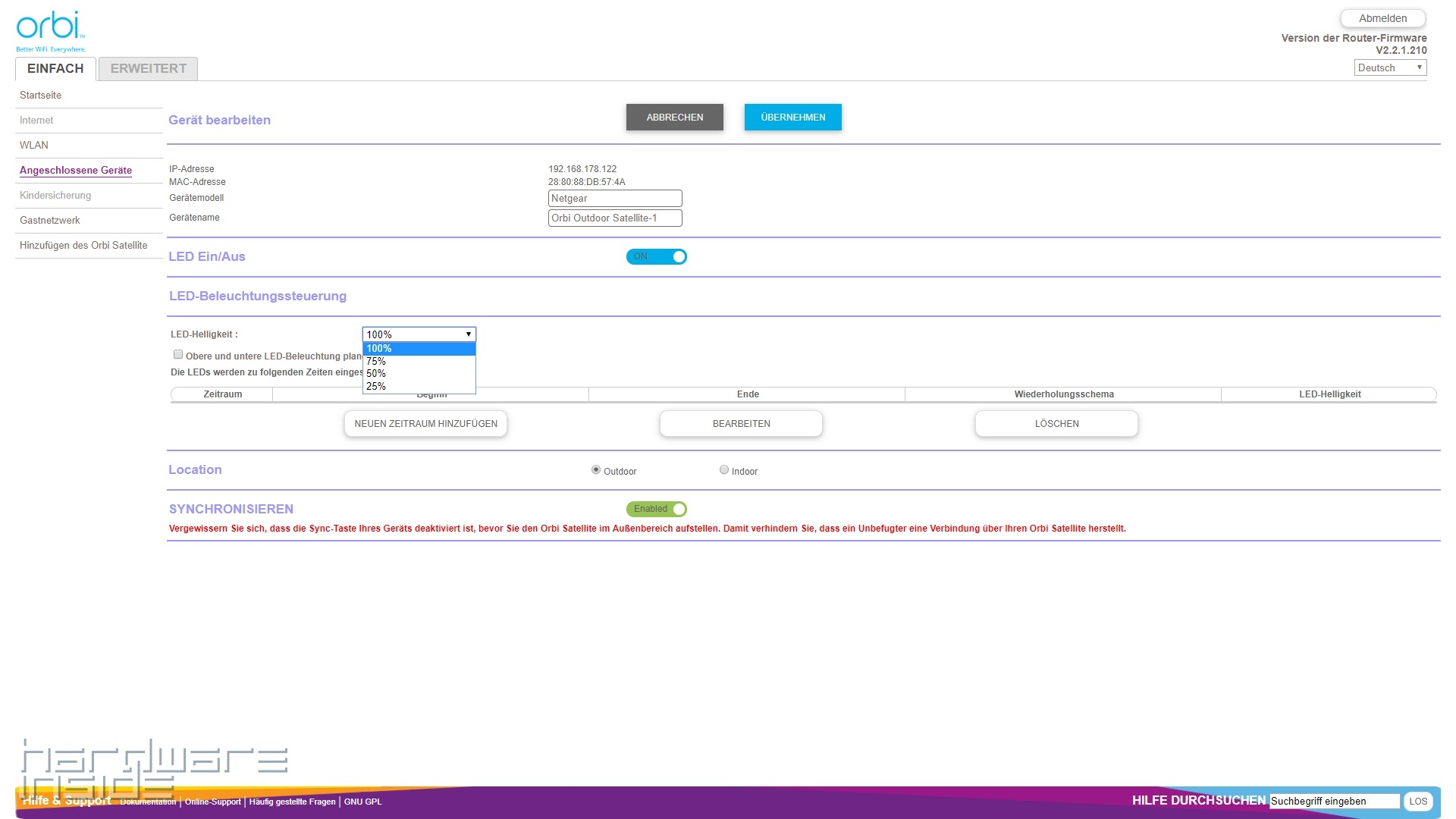Click the Gerätemodell input field

click(x=615, y=198)
